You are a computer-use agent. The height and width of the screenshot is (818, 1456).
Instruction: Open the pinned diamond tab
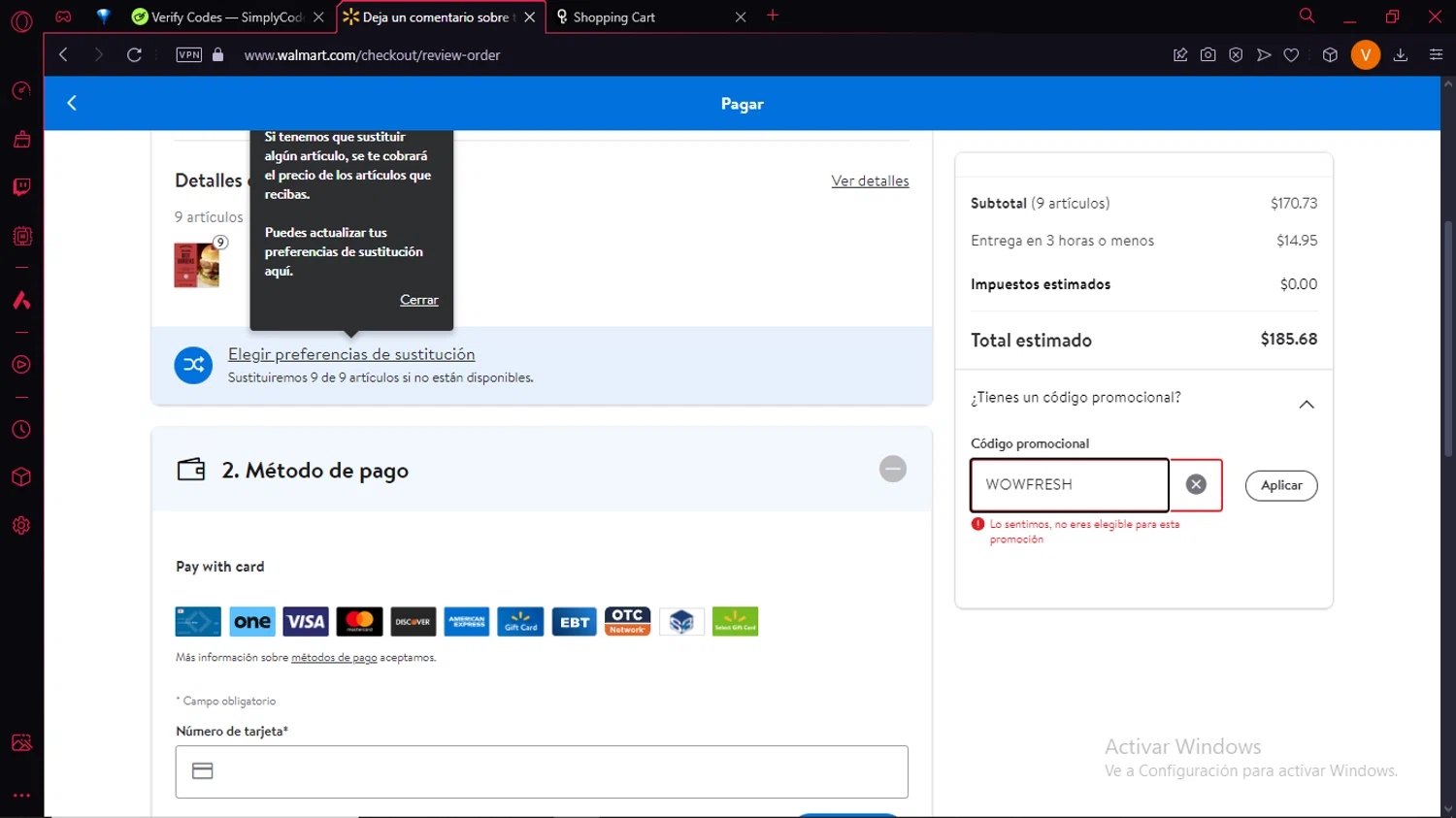pyautogui.click(x=103, y=16)
